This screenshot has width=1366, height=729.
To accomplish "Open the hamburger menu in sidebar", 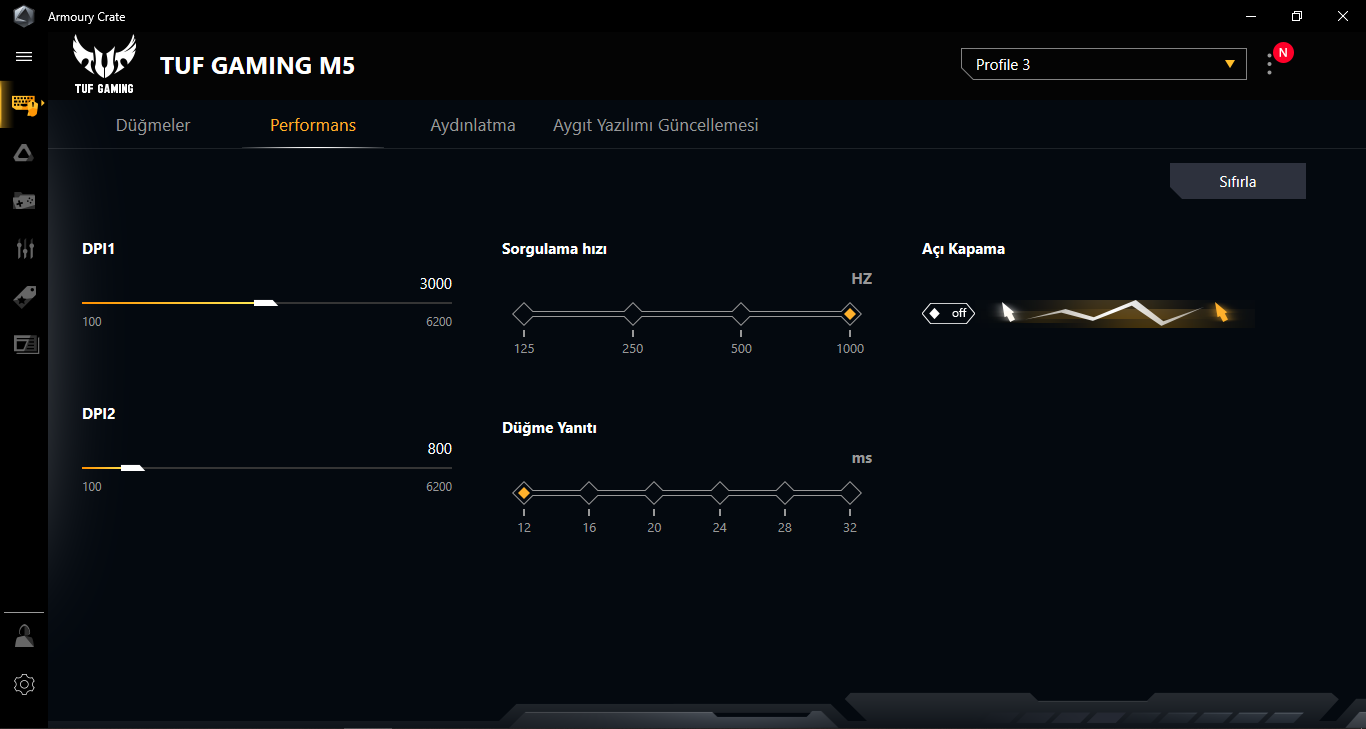I will tap(24, 57).
